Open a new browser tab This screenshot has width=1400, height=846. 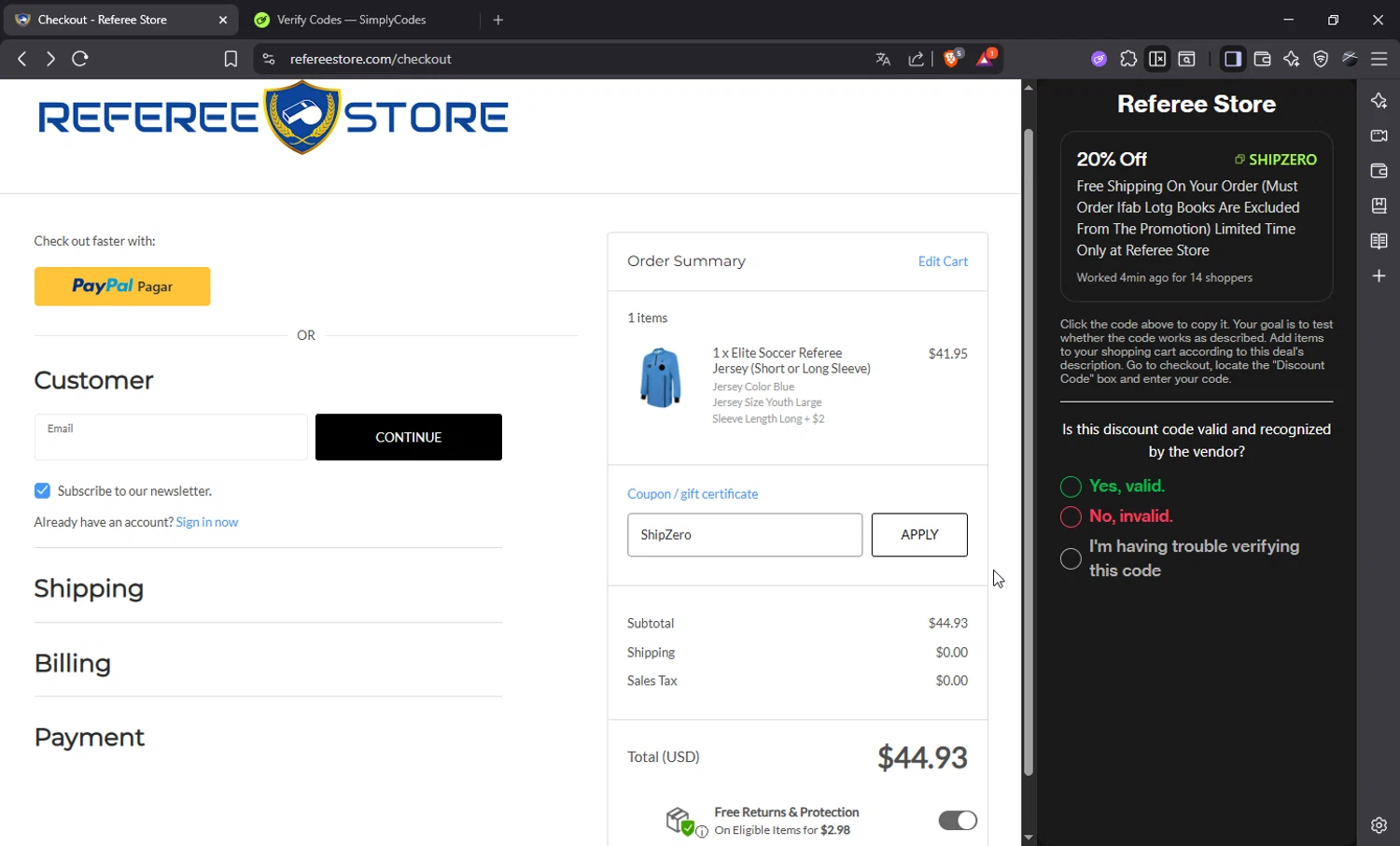click(498, 20)
